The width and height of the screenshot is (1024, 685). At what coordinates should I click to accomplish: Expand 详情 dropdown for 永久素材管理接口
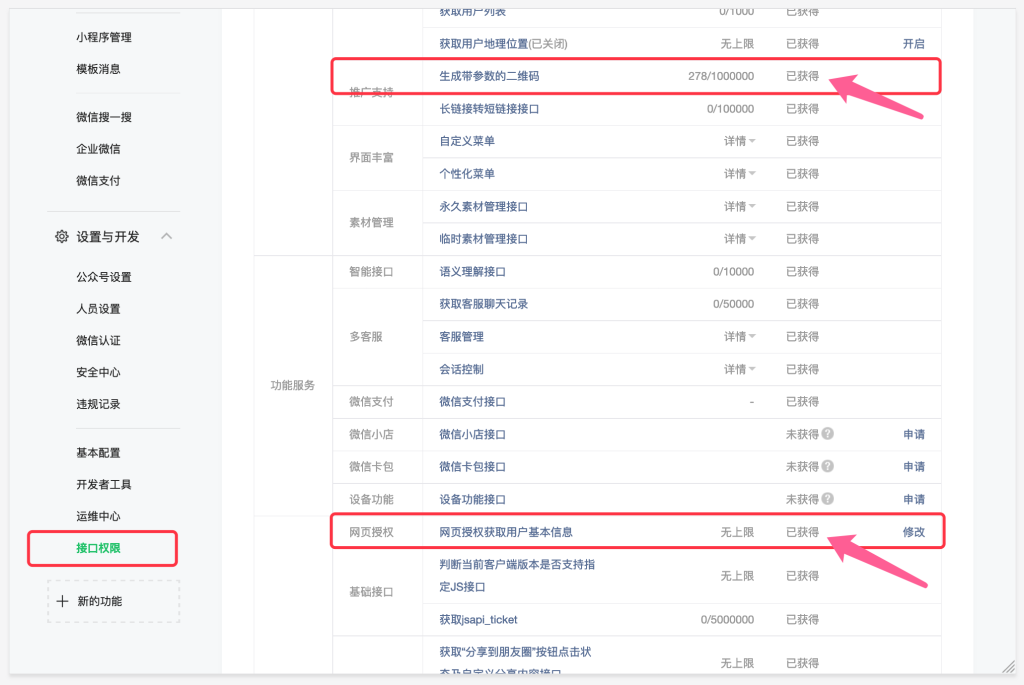[739, 206]
